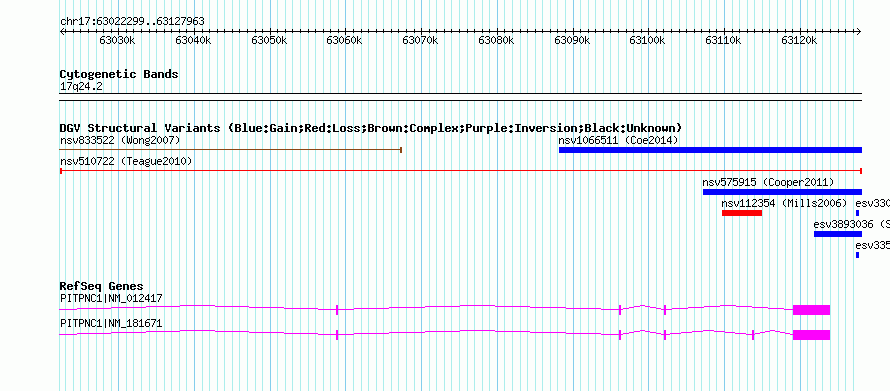Select the blue esv3893036 gain bar
This screenshot has width=890, height=391.
point(838,234)
